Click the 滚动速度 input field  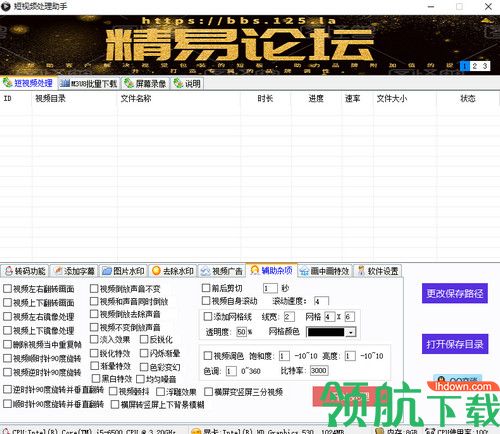pyautogui.click(x=321, y=301)
